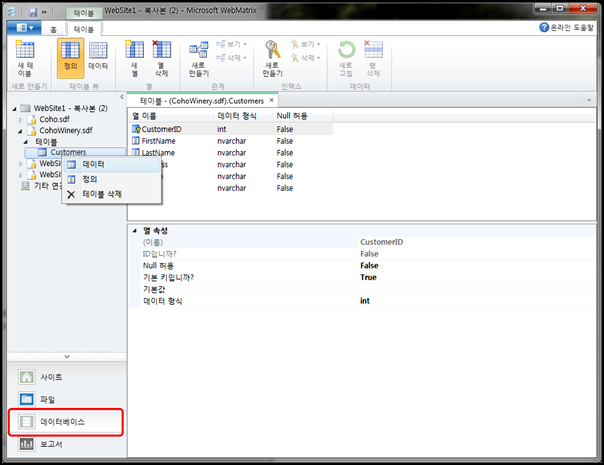Open the 보고서 (Reports) workspace
Image resolution: width=604 pixels, height=465 pixels.
(66, 444)
